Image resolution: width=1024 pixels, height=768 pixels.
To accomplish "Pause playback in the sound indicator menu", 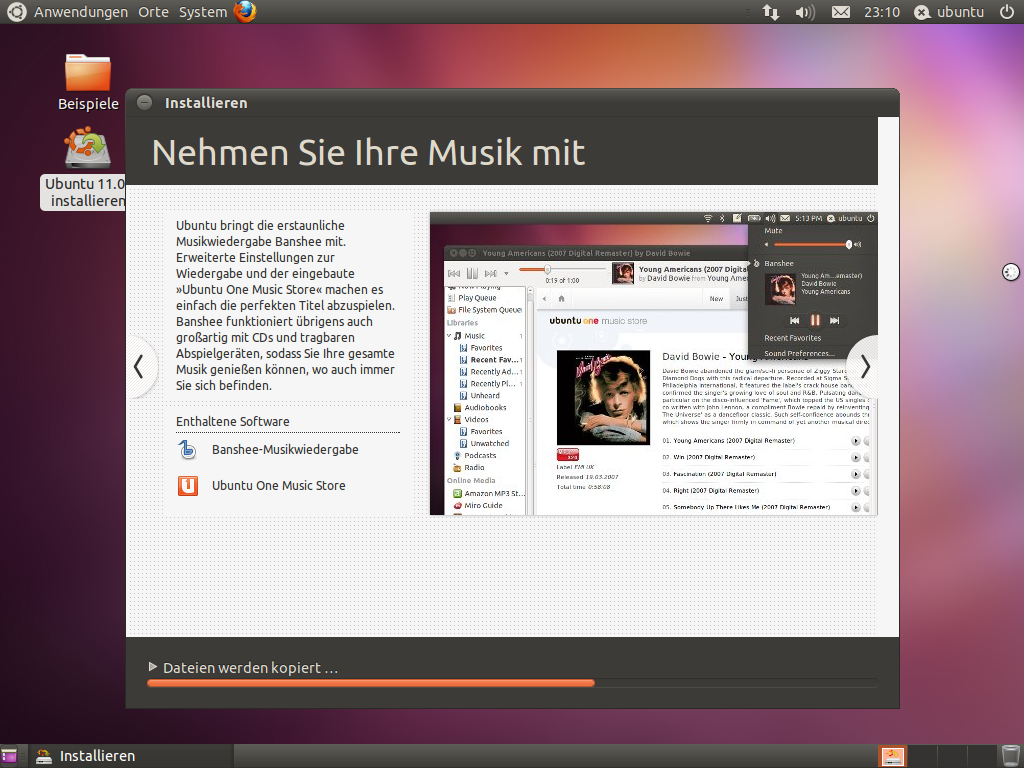I will click(x=815, y=320).
